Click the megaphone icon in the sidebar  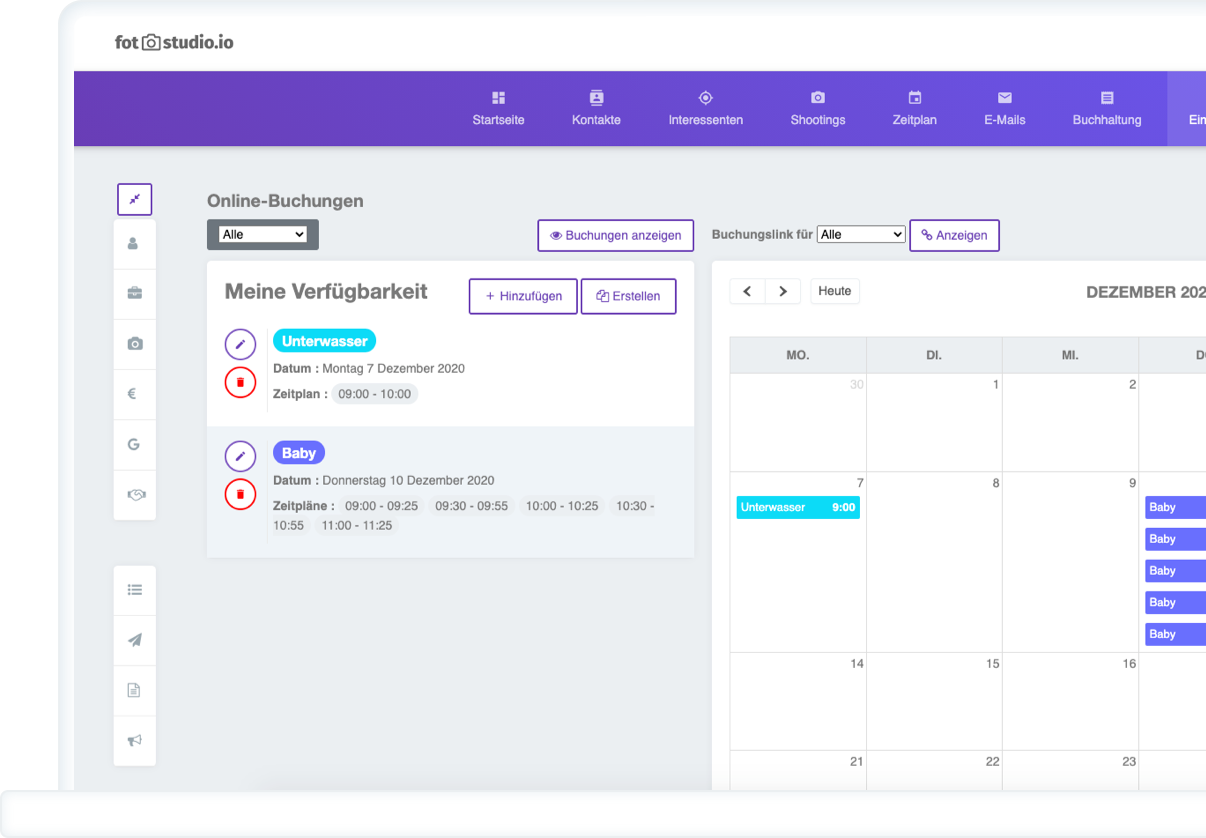(134, 741)
